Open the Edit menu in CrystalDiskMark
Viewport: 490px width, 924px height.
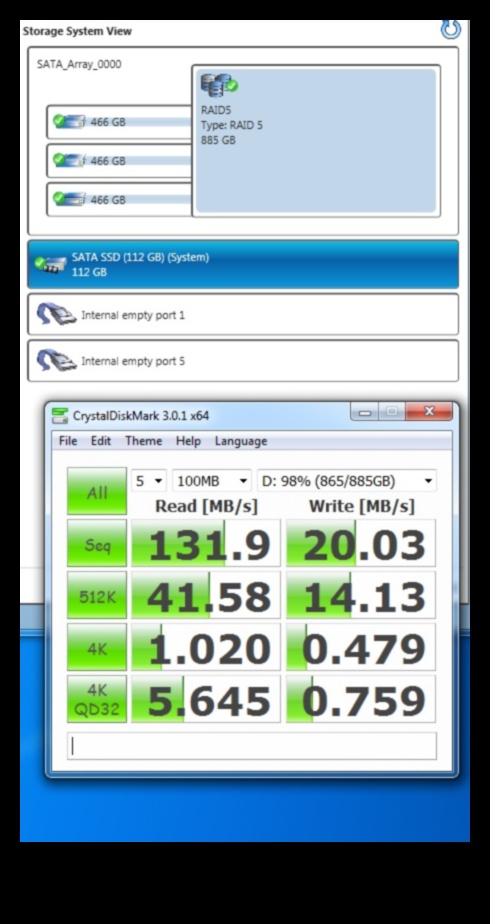pos(101,441)
